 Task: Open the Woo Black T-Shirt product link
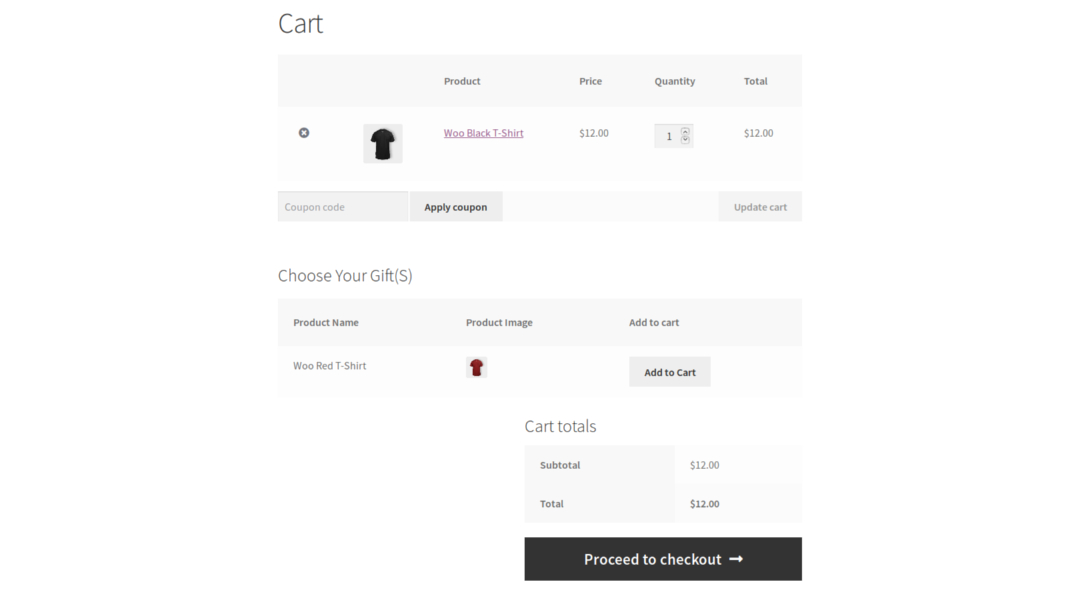click(x=483, y=133)
